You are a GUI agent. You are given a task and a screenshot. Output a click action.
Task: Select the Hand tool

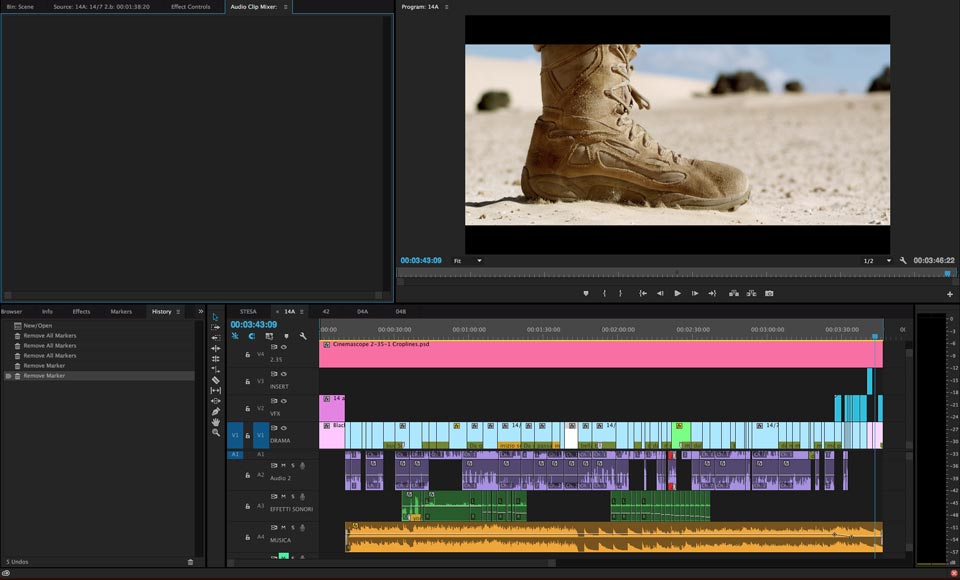click(215, 422)
